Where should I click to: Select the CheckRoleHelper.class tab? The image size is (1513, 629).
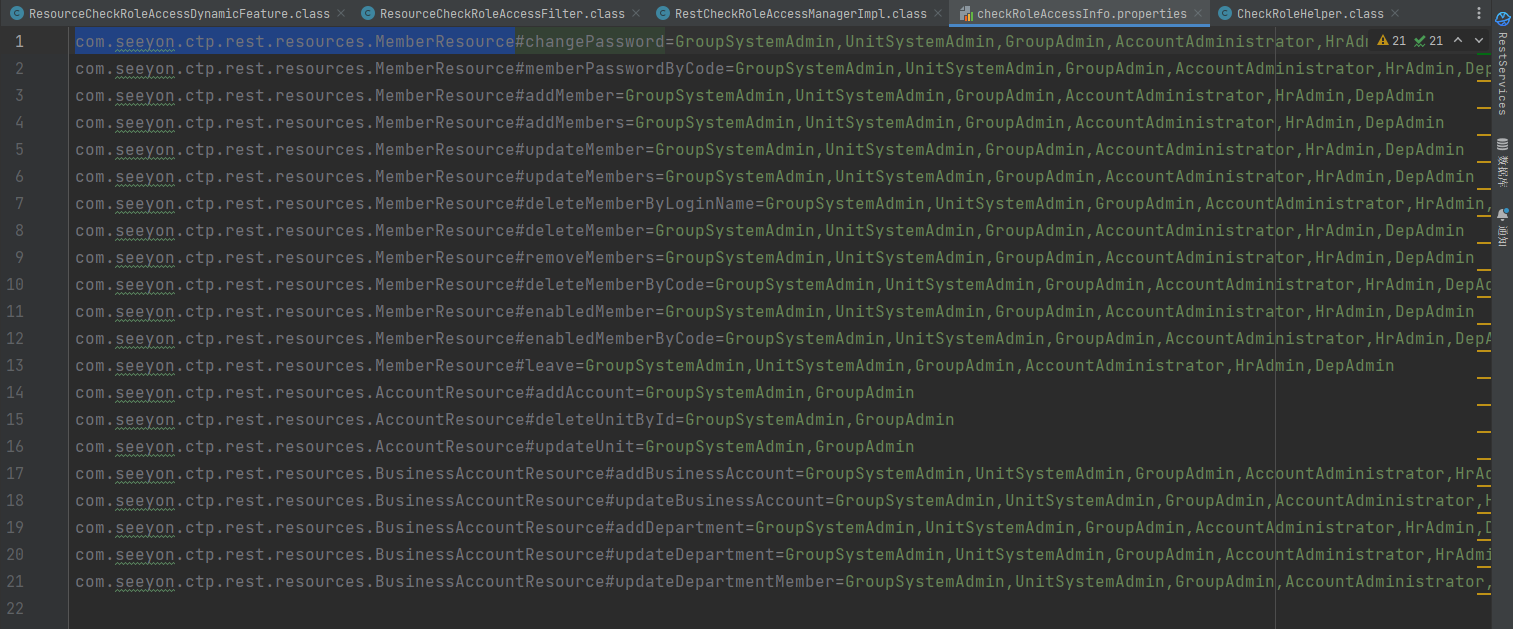pyautogui.click(x=1309, y=14)
